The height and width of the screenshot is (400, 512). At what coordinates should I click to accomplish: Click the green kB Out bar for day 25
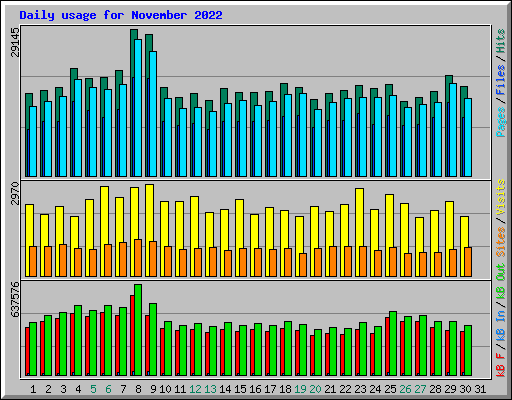tap(393, 343)
